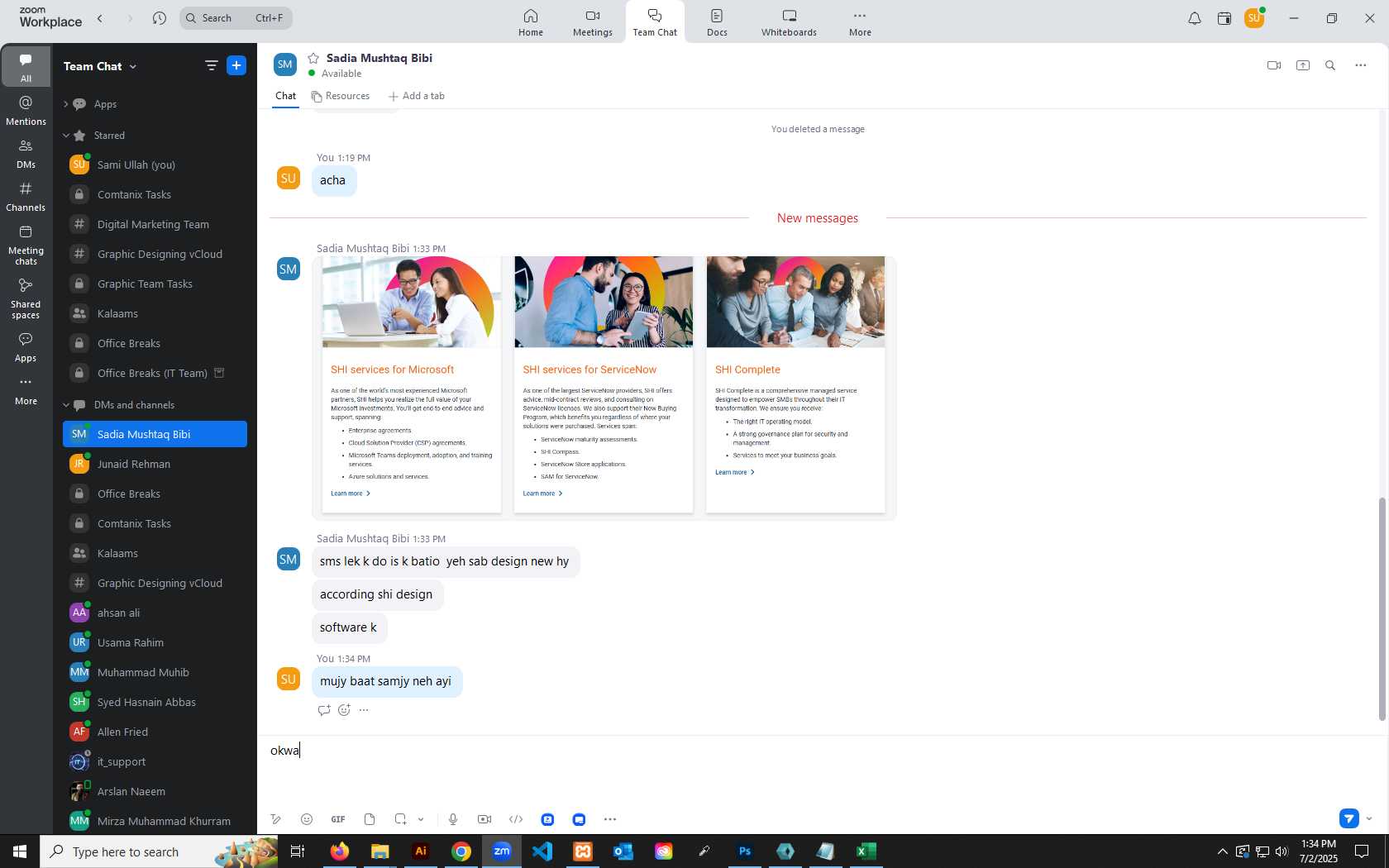Open more composer options ellipsis
The image size is (1389, 868).
(x=610, y=819)
